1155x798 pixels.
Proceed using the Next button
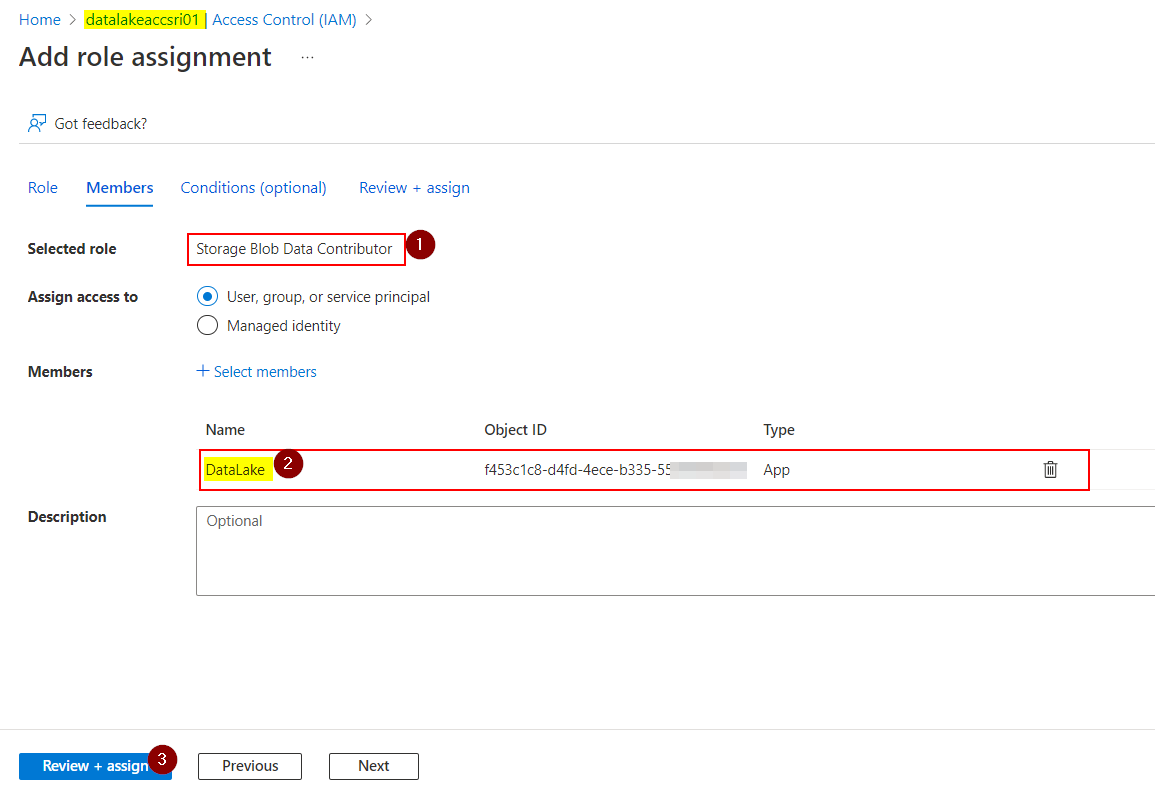[373, 766]
